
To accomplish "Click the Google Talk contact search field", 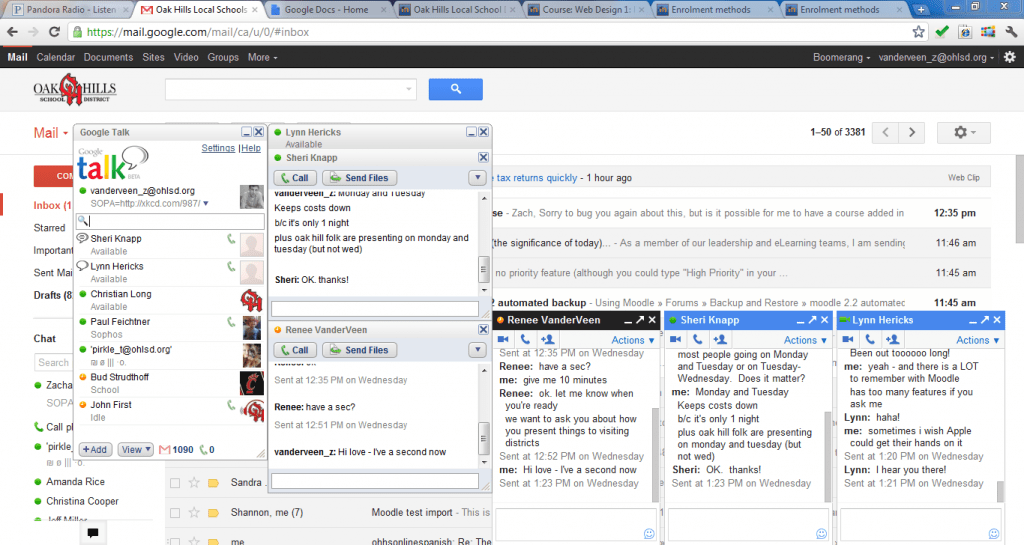I will tap(171, 221).
